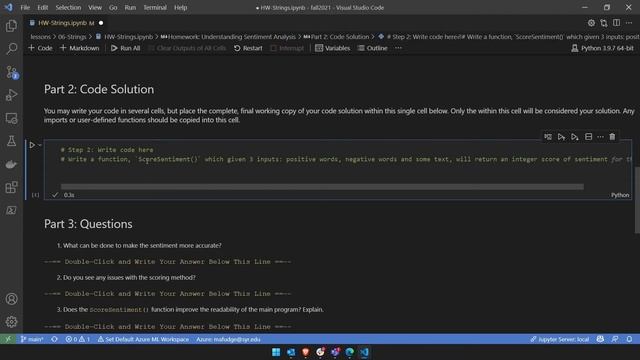Open the Edit menu
The height and width of the screenshot is (360, 640).
[x=42, y=7]
